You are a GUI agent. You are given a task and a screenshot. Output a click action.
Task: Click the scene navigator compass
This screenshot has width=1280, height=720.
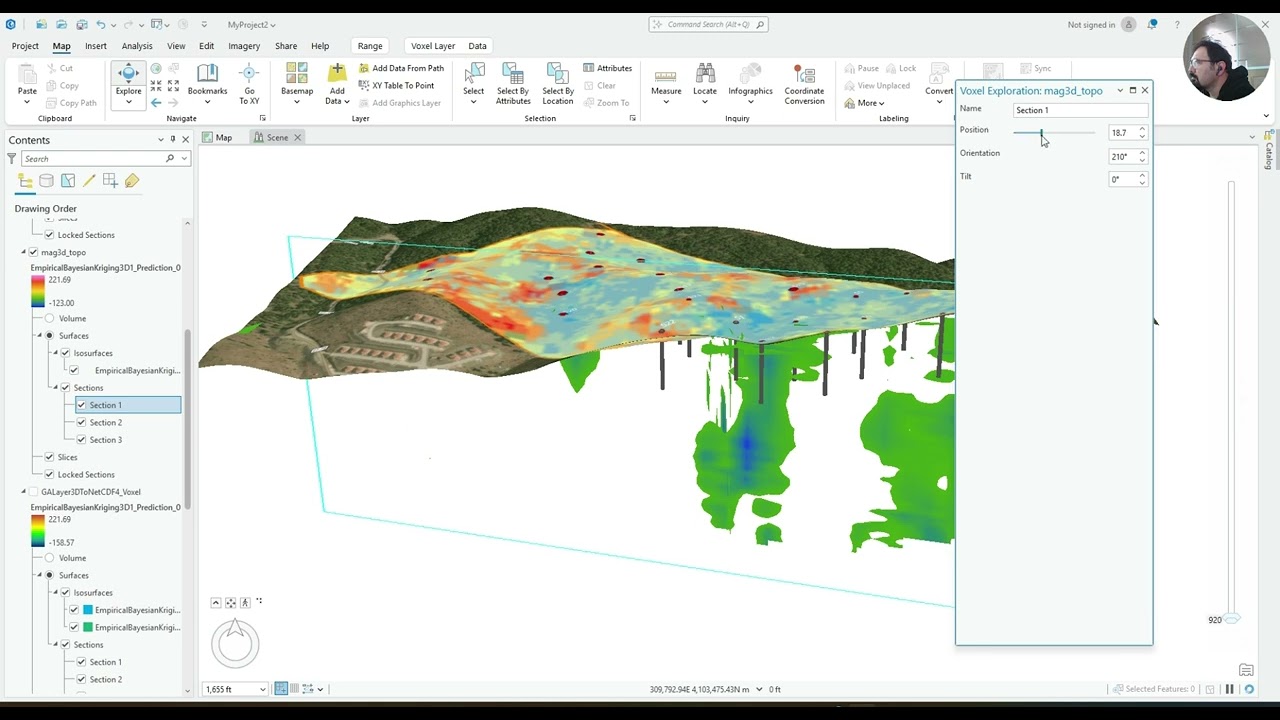pos(235,643)
